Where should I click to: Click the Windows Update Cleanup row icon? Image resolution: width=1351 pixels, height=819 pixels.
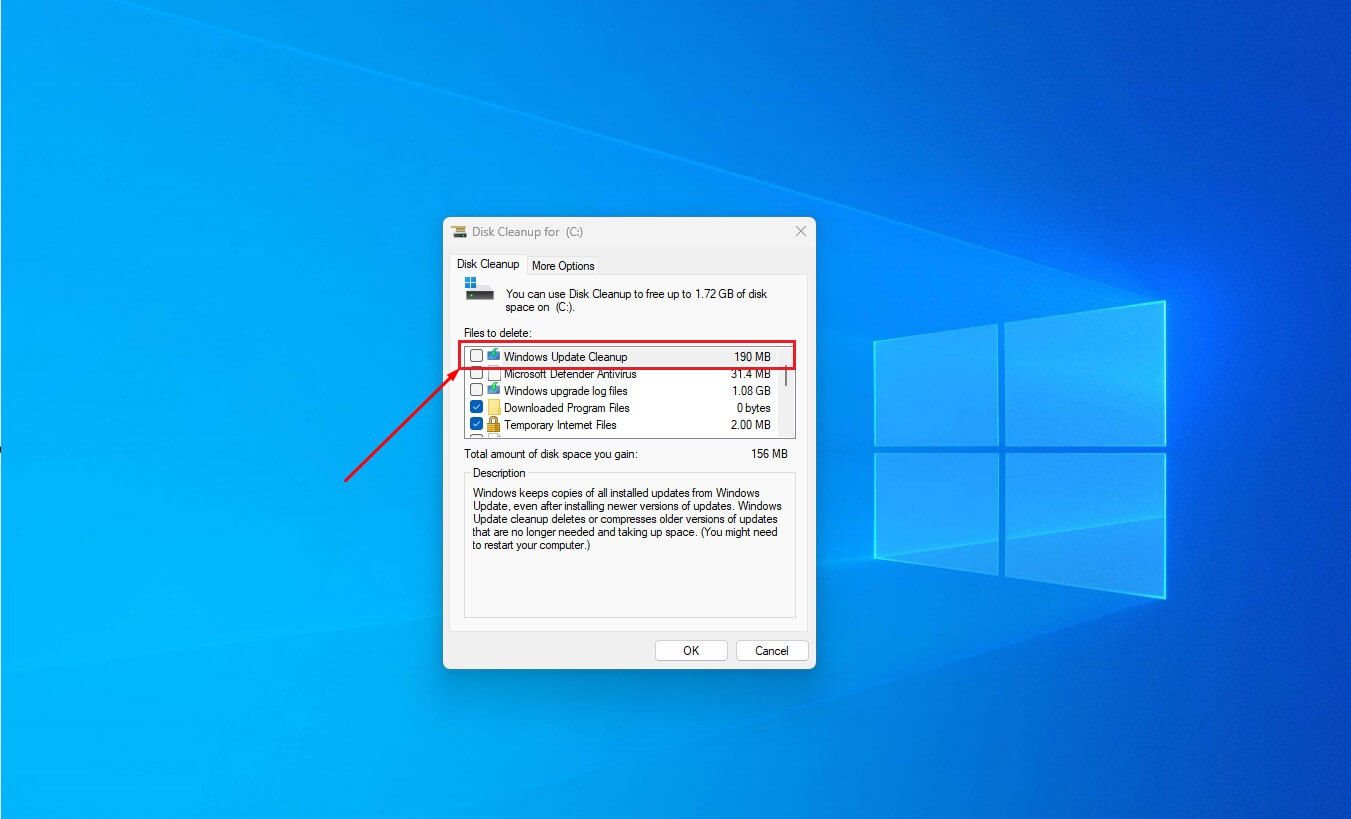(493, 356)
